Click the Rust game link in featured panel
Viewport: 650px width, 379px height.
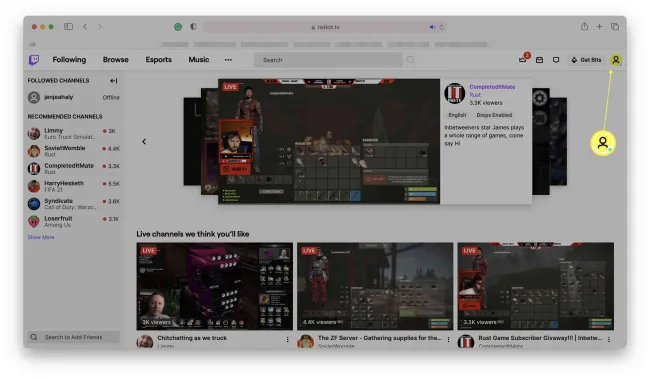pos(475,95)
